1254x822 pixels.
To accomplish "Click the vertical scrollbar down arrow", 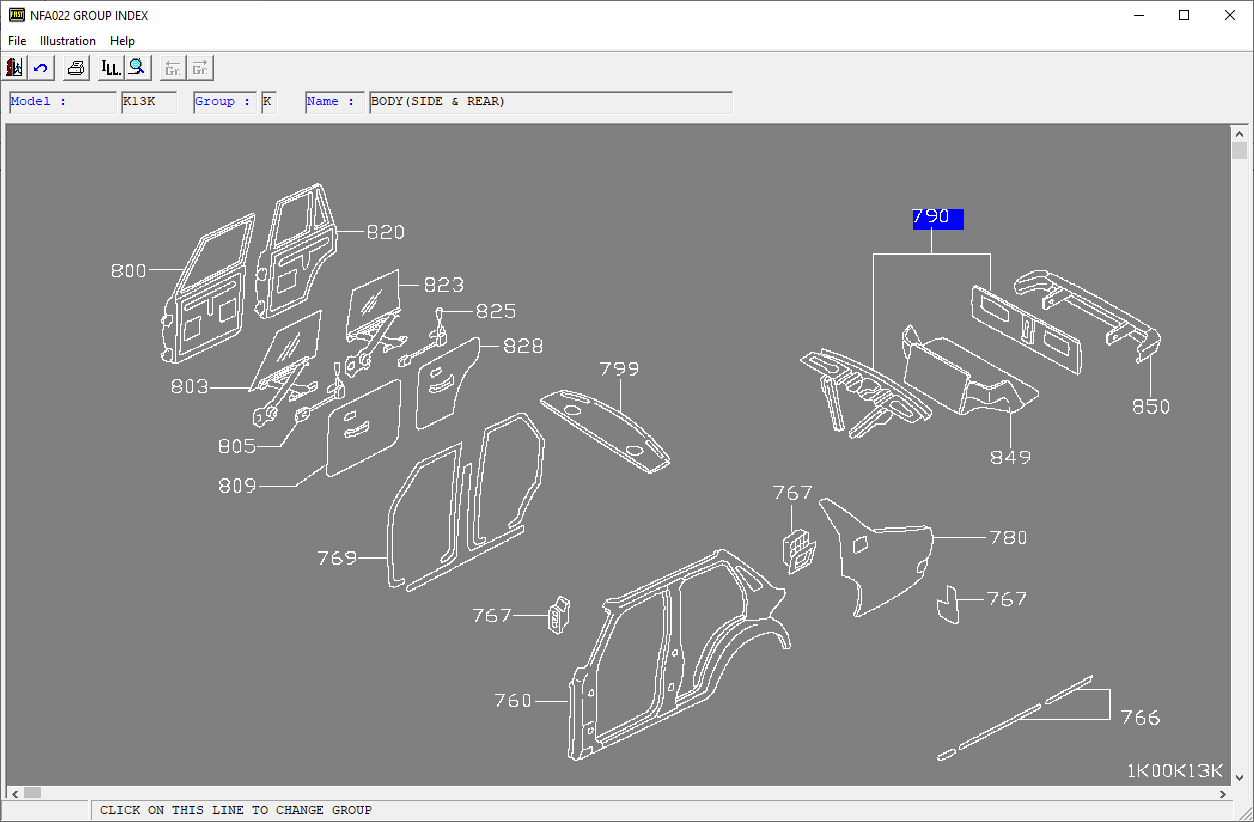I will point(1240,777).
